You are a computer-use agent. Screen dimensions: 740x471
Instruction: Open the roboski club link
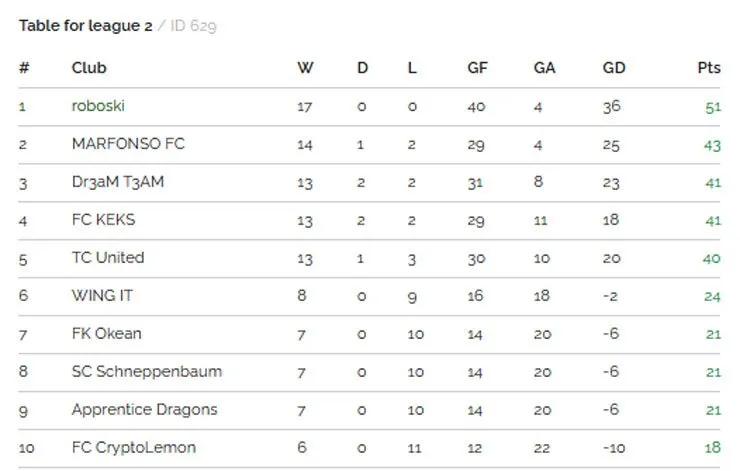click(98, 106)
